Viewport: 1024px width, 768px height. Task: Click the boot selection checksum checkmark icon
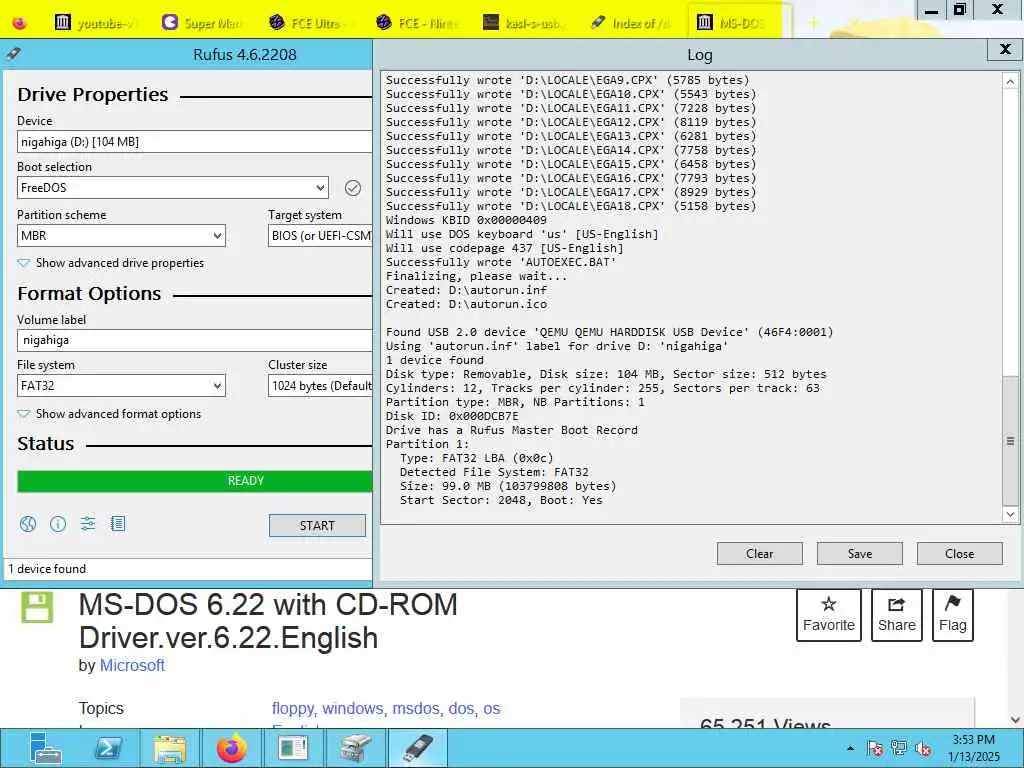pyautogui.click(x=353, y=188)
